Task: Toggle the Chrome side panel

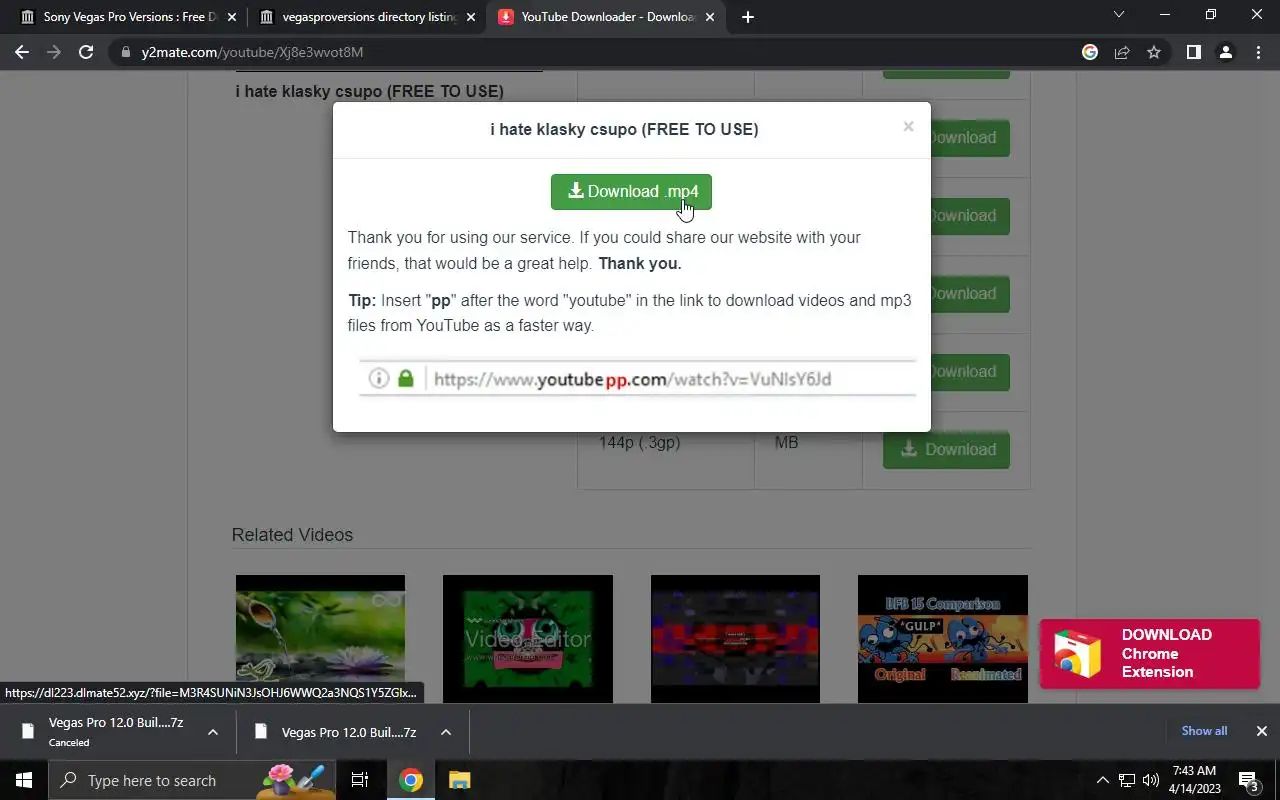Action: coord(1193,52)
